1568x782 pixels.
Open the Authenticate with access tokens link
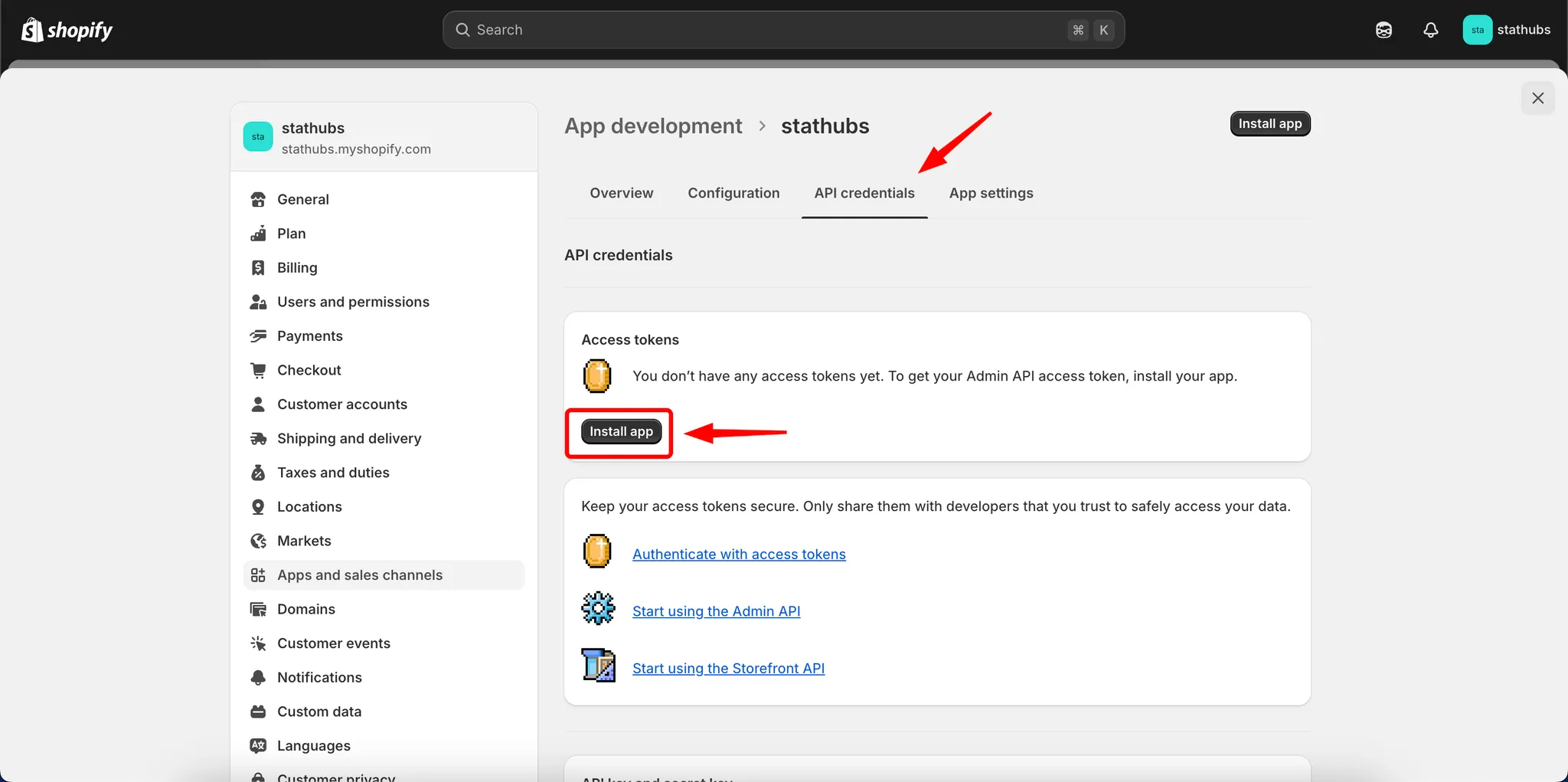(739, 554)
